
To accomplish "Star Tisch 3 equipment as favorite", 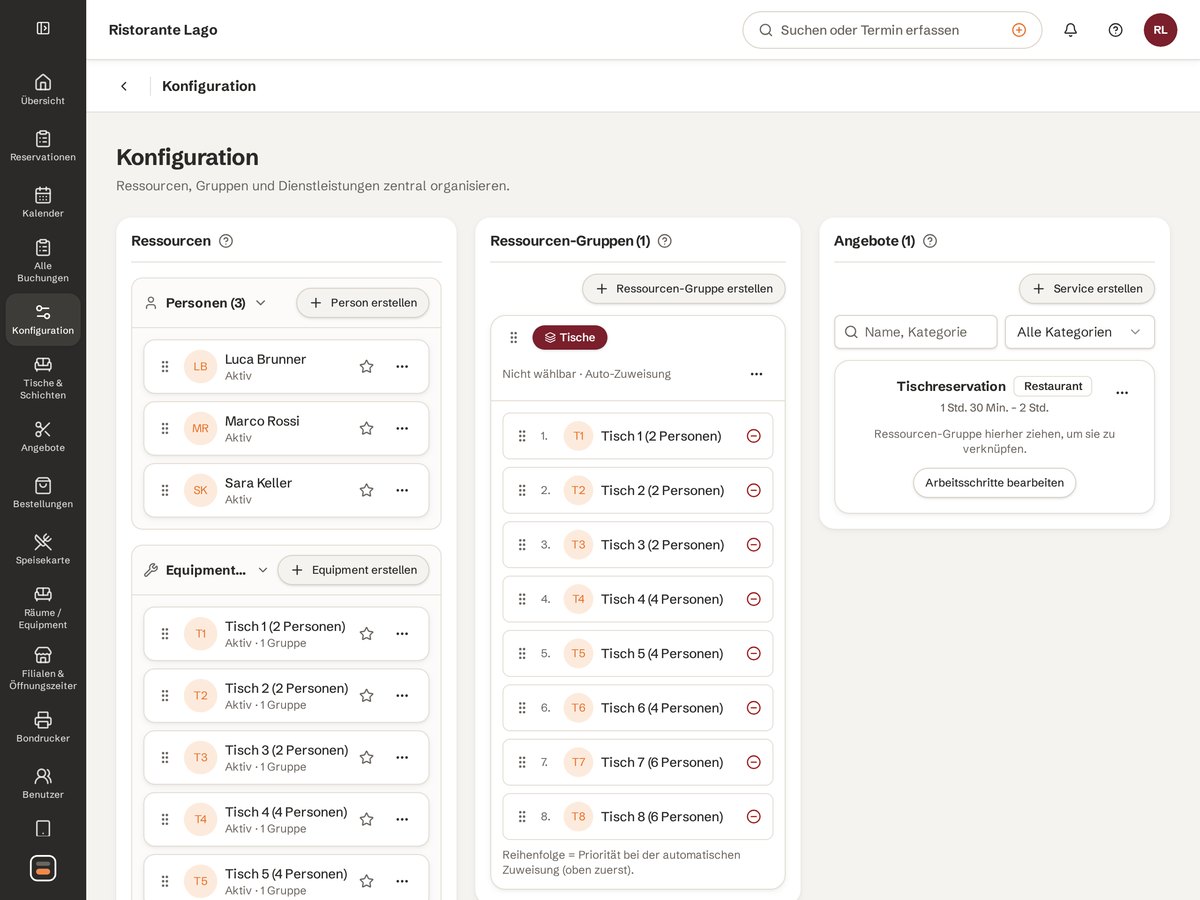I will [x=367, y=757].
